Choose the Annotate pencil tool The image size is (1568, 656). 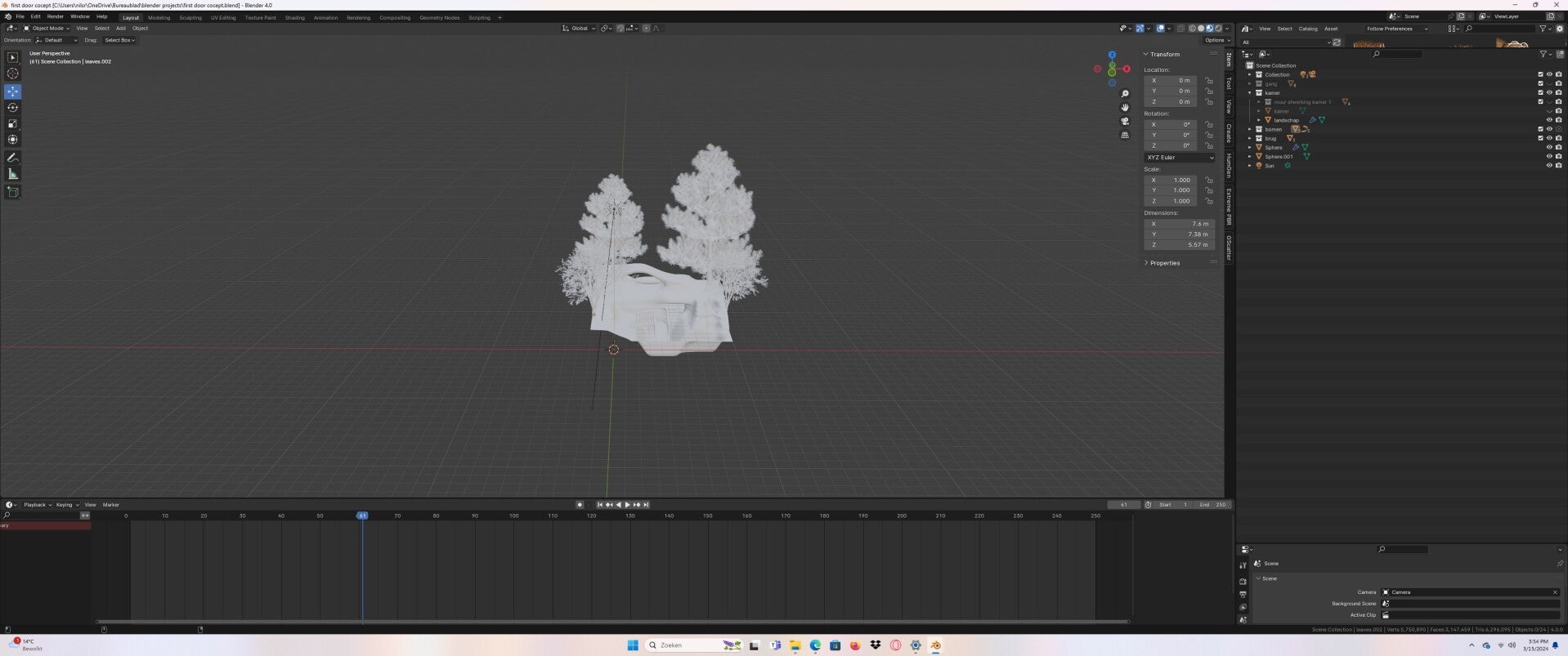point(12,158)
